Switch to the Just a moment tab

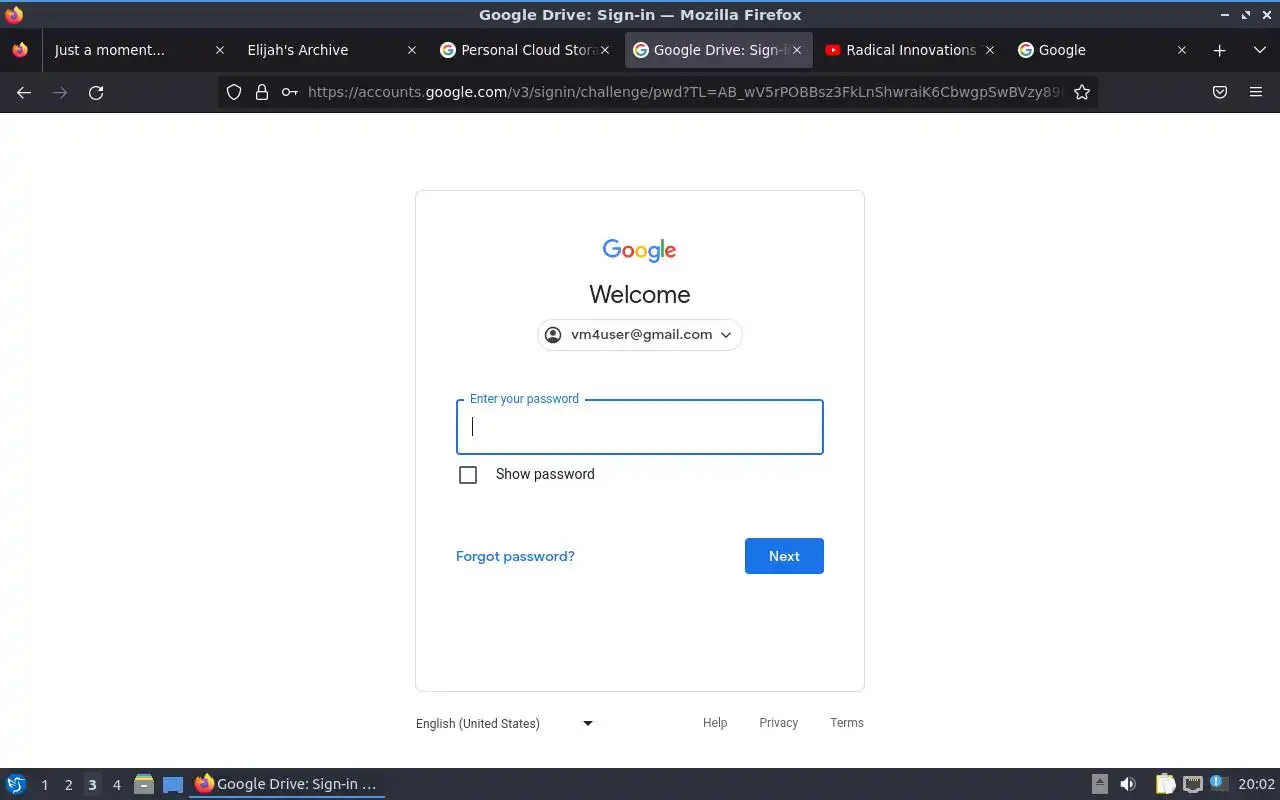click(x=137, y=50)
